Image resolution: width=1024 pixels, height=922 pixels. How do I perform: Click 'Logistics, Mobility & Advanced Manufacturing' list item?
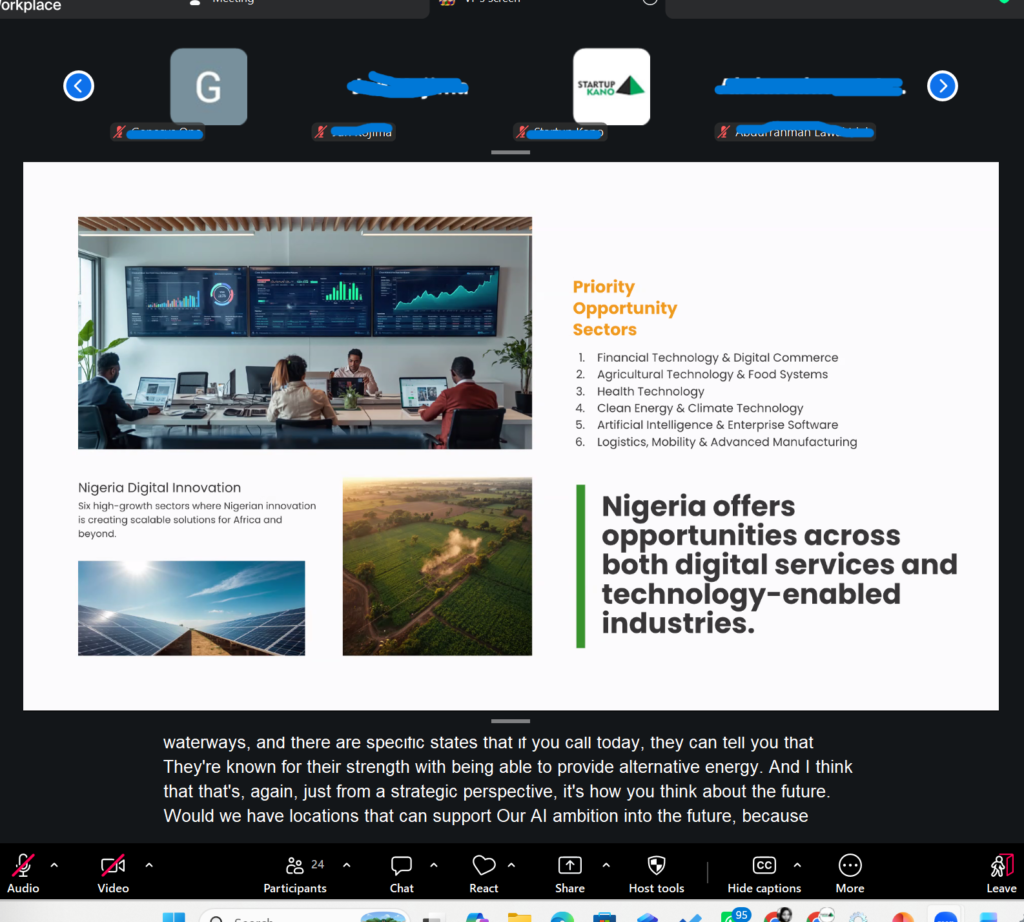pos(726,442)
